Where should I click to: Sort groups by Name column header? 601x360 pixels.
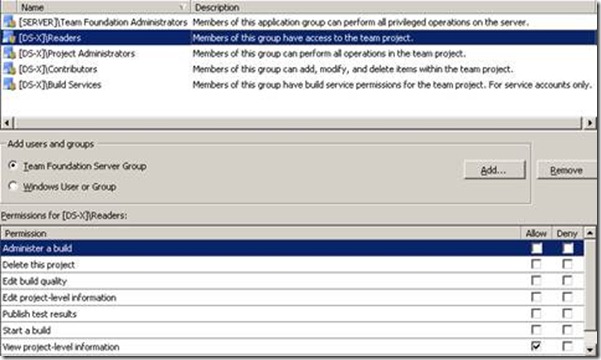(103, 7)
